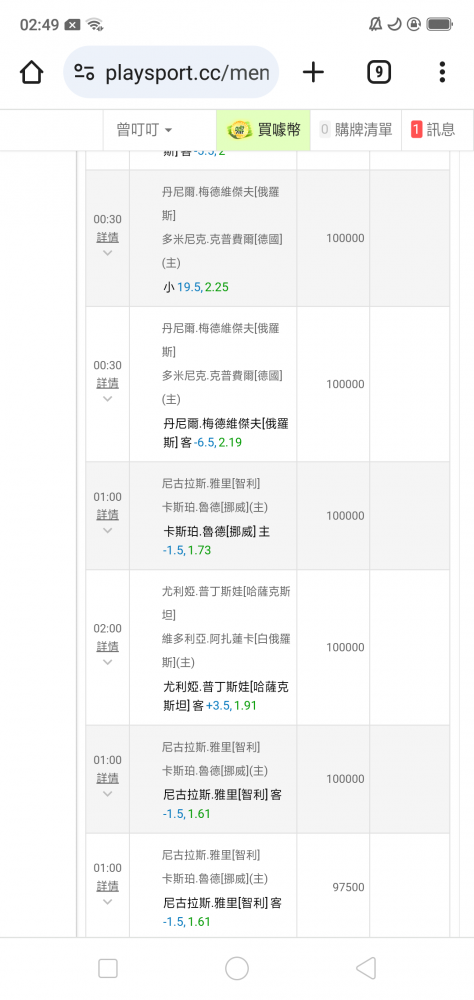
Task: Open 詳情 link for the 02:00 match
Action: click(x=107, y=646)
